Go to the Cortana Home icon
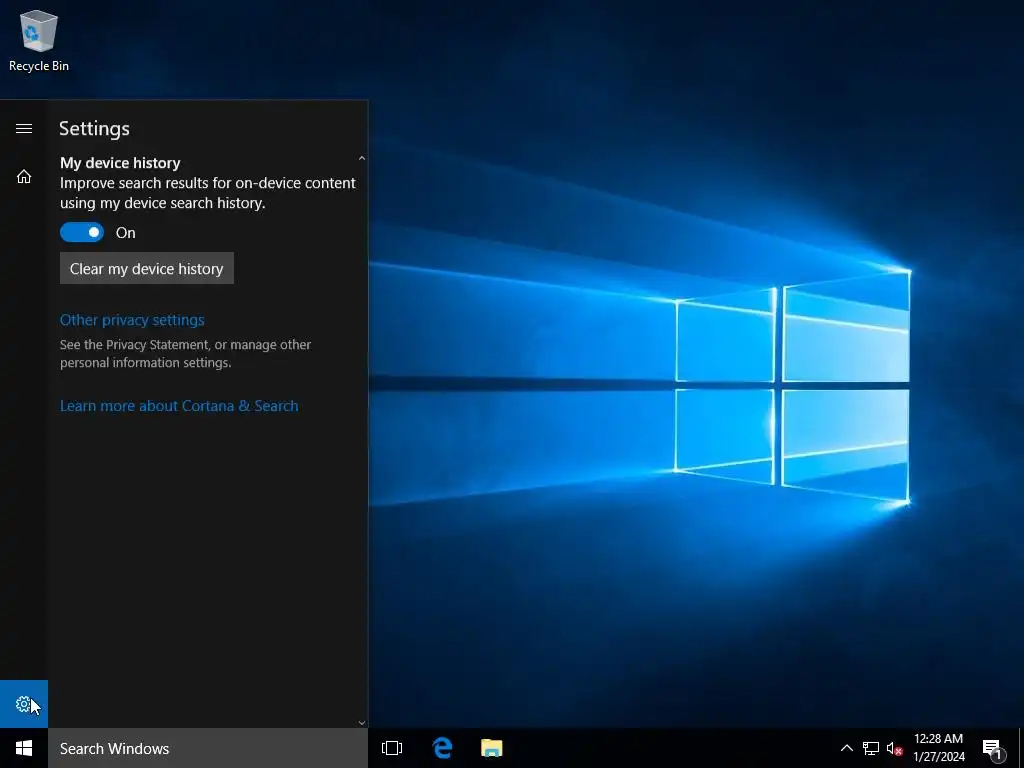This screenshot has width=1024, height=768. (24, 176)
